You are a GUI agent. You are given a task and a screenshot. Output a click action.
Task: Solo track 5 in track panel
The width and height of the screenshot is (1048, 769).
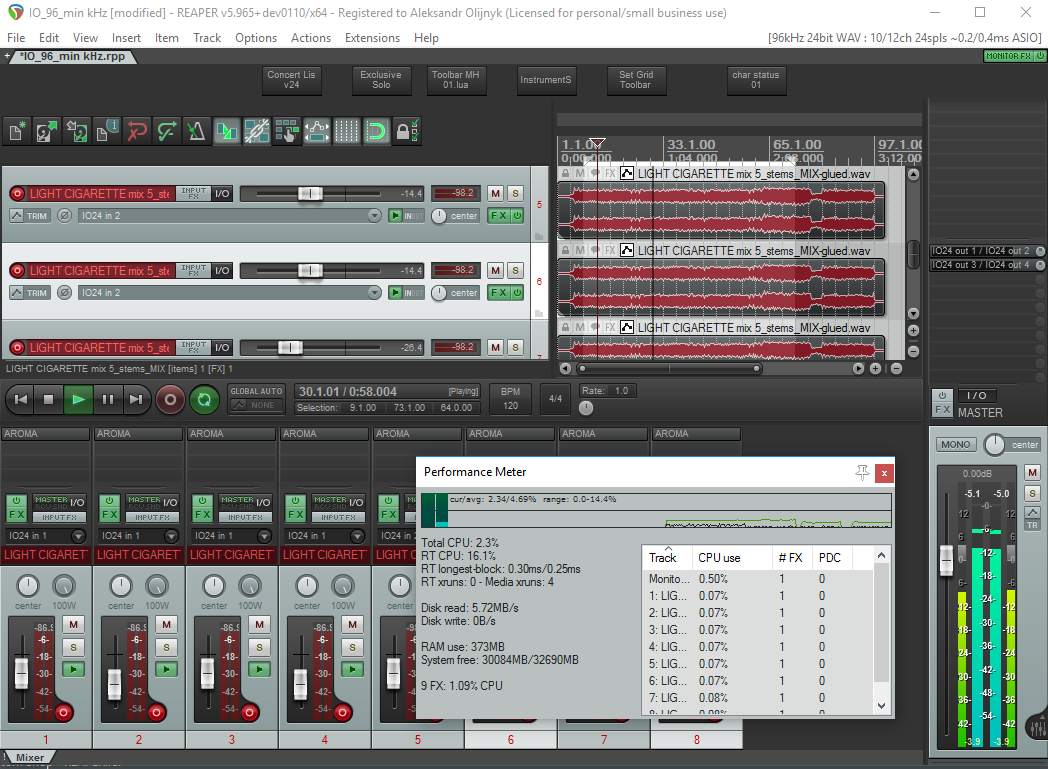[x=515, y=194]
